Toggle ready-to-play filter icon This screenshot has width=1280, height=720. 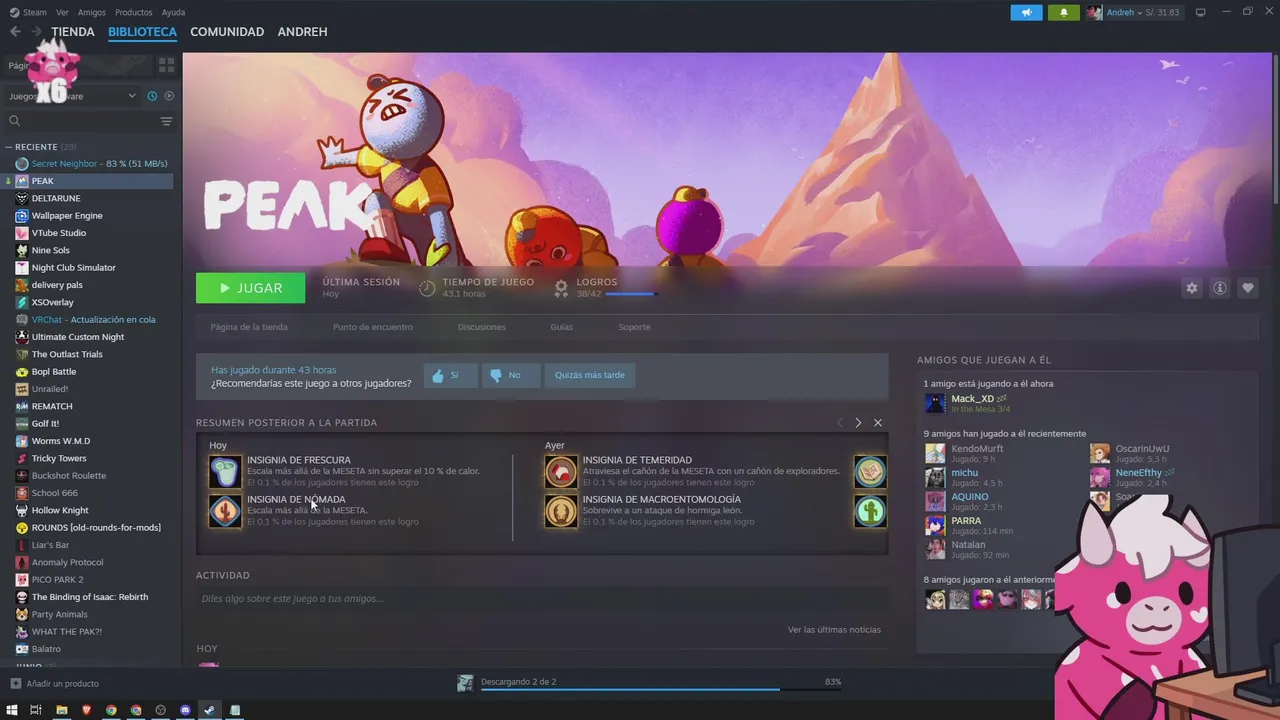pyautogui.click(x=169, y=96)
